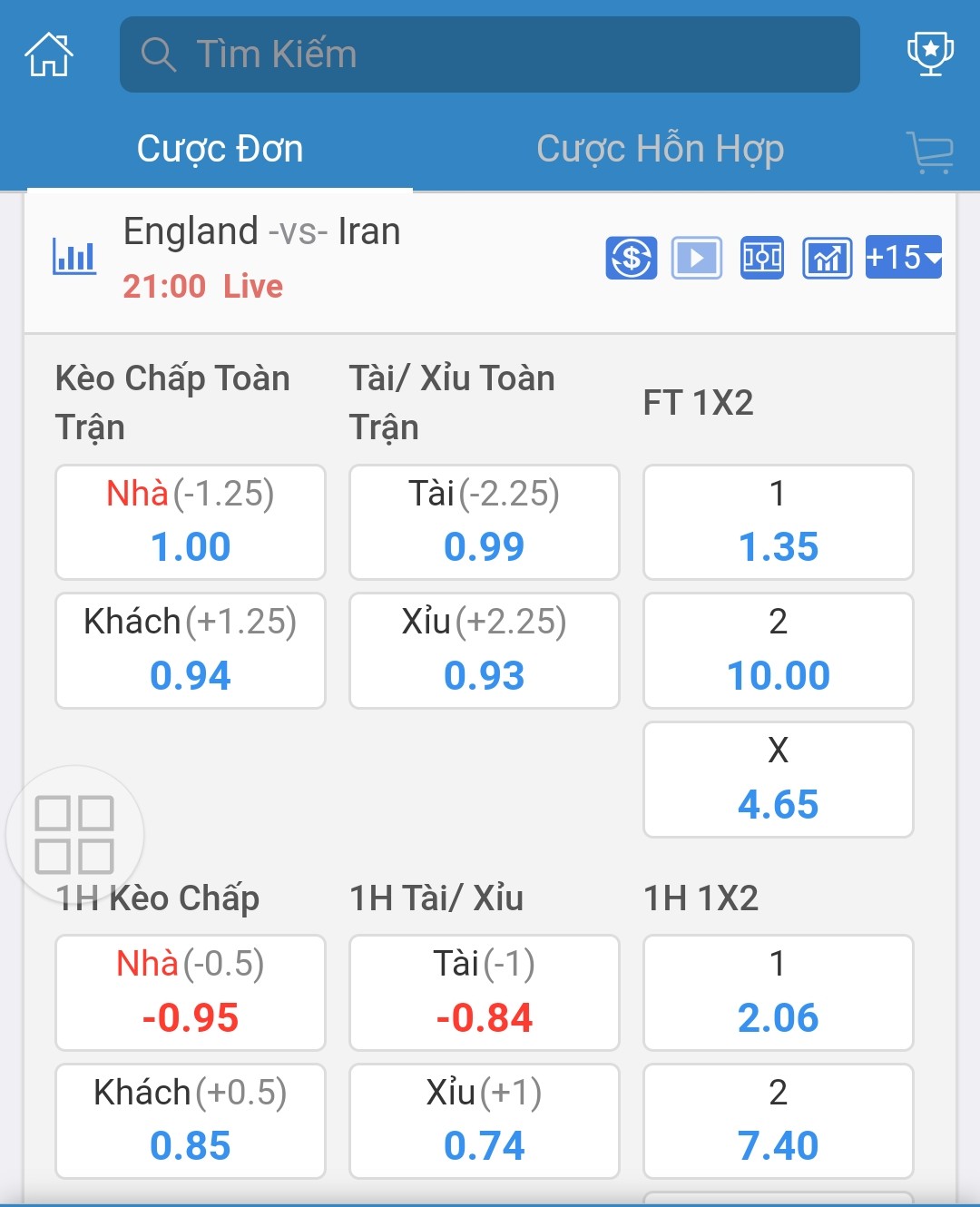The height and width of the screenshot is (1207, 980).
Task: Expand the +15 more markets dropdown
Action: coord(903,258)
